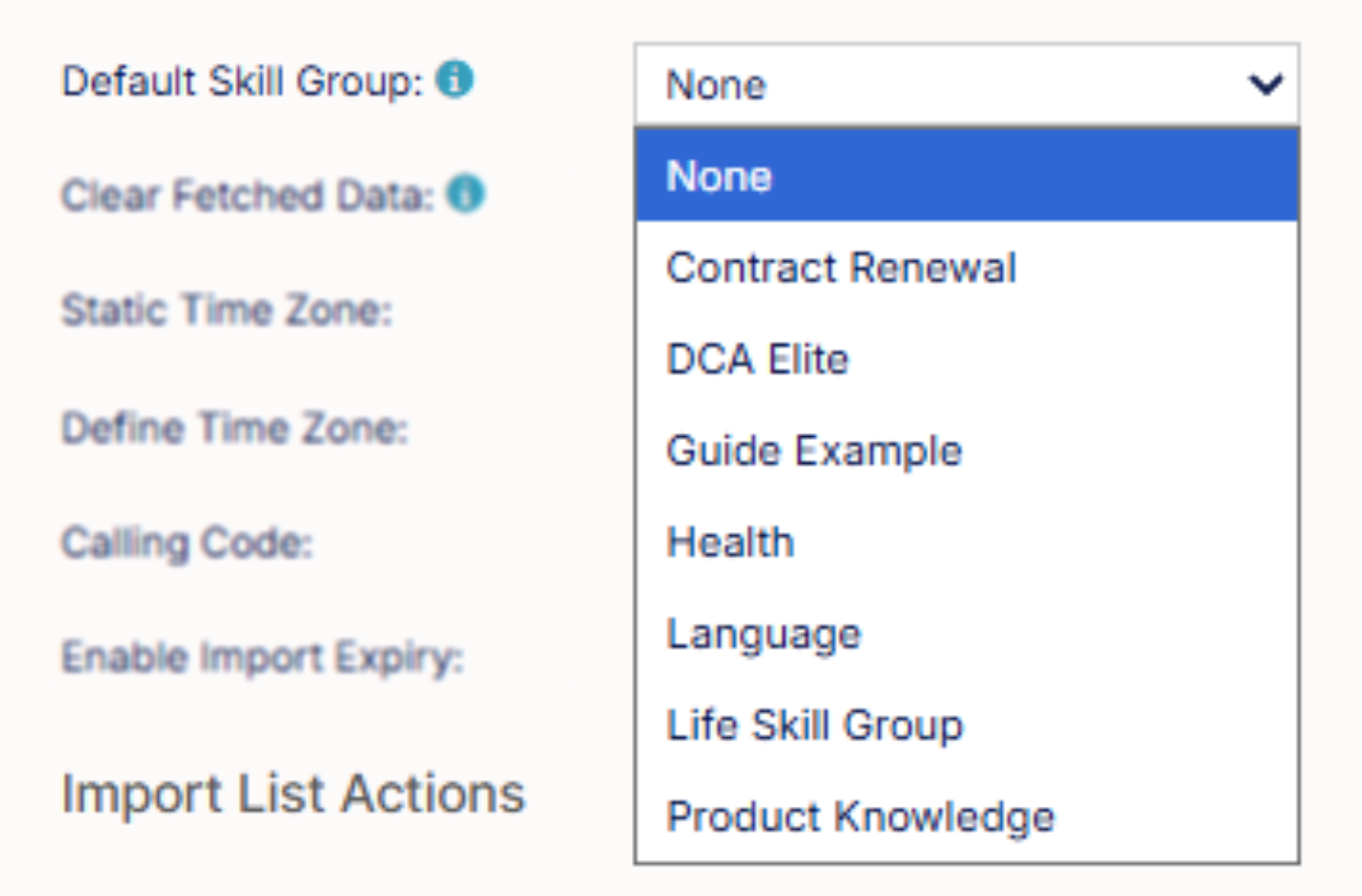
Task: Click the Calling Code label
Action: coord(187,543)
